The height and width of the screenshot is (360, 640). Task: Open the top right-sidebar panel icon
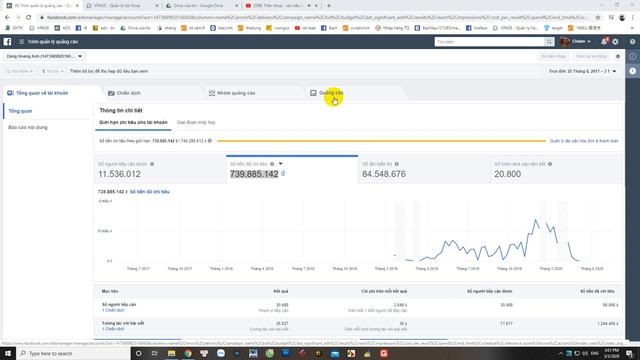tap(632, 56)
